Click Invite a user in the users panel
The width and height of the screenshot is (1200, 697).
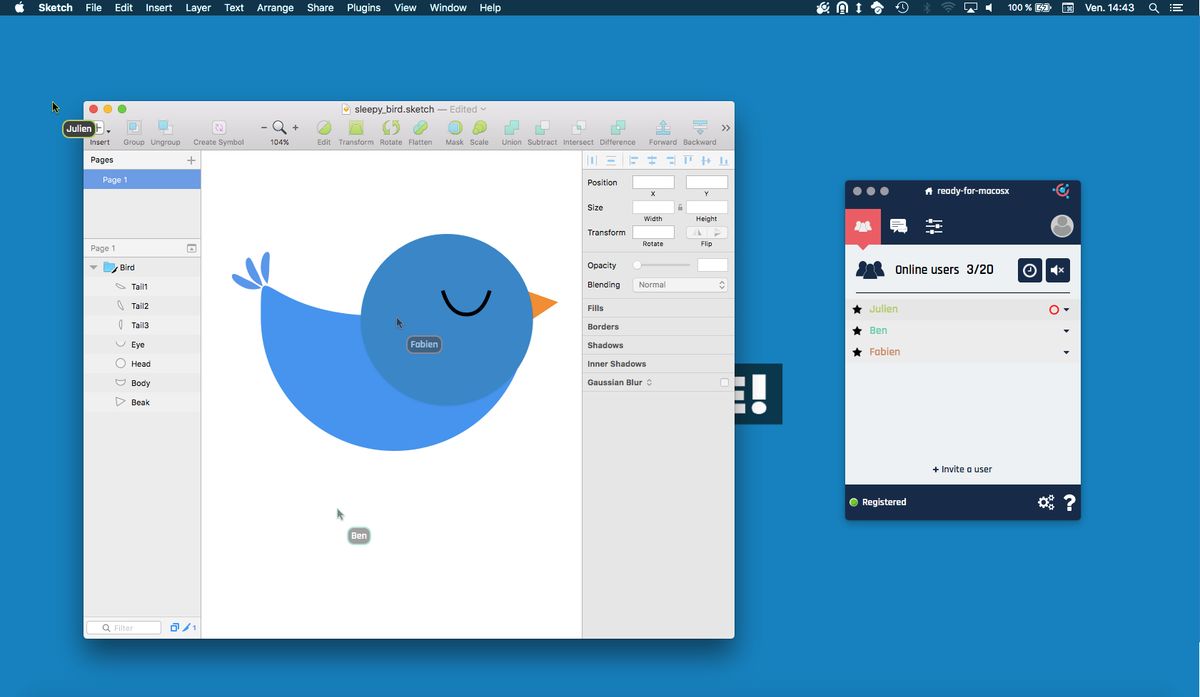coord(962,468)
